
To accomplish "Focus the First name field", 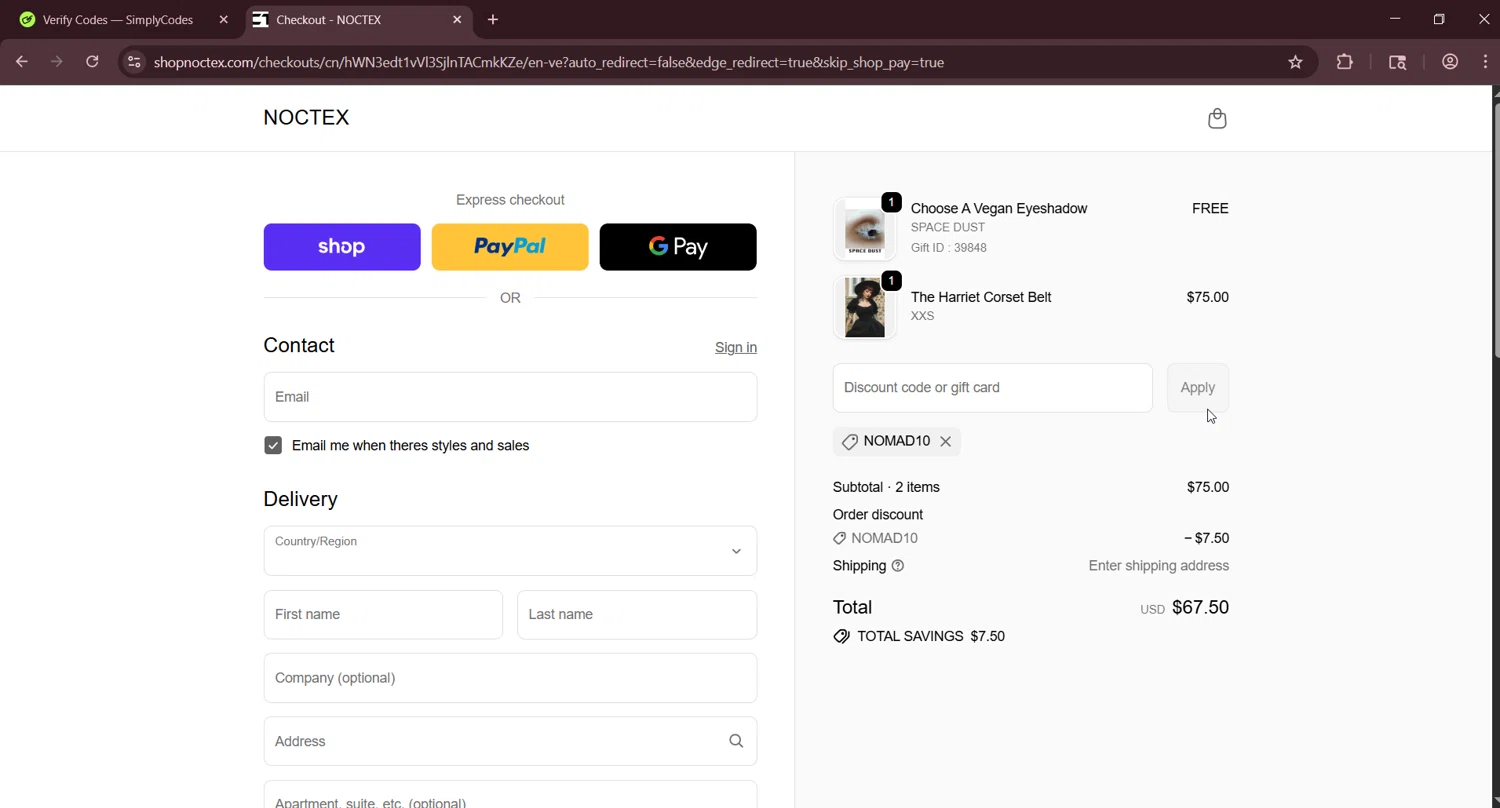I will pos(383,615).
